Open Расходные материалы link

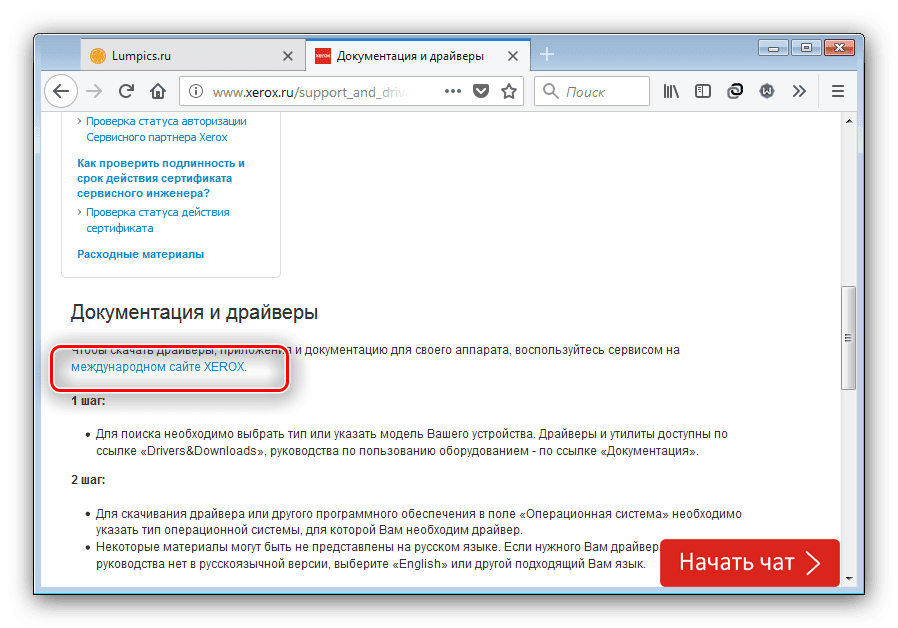[140, 254]
